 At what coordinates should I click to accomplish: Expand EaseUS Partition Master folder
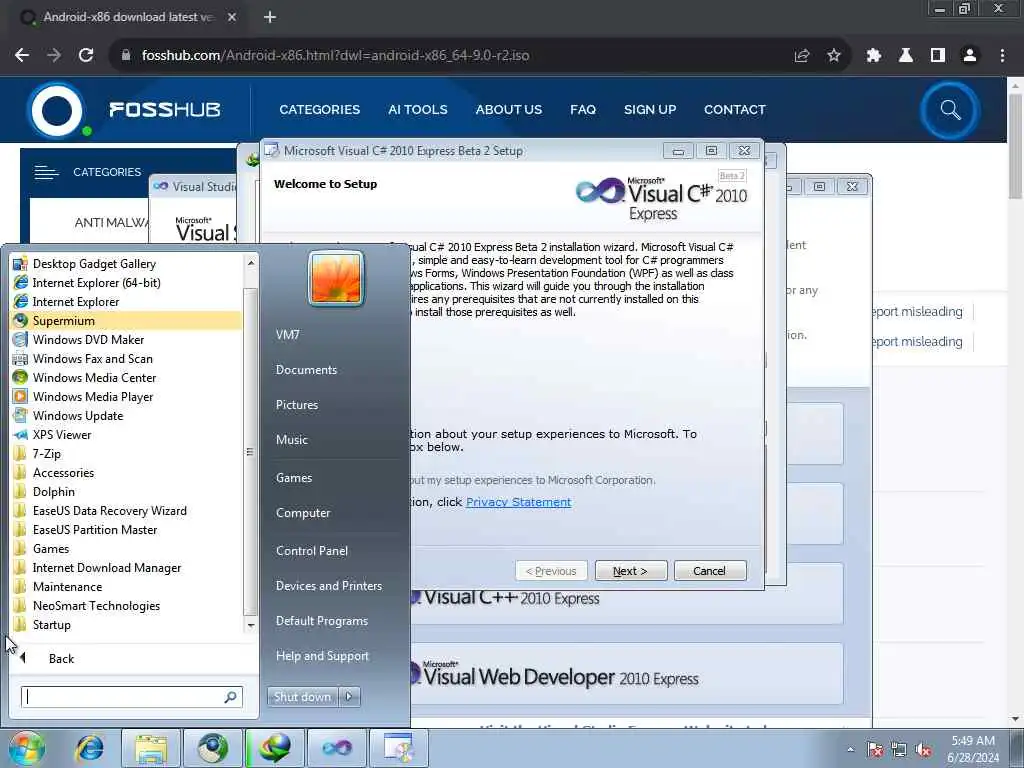(95, 530)
